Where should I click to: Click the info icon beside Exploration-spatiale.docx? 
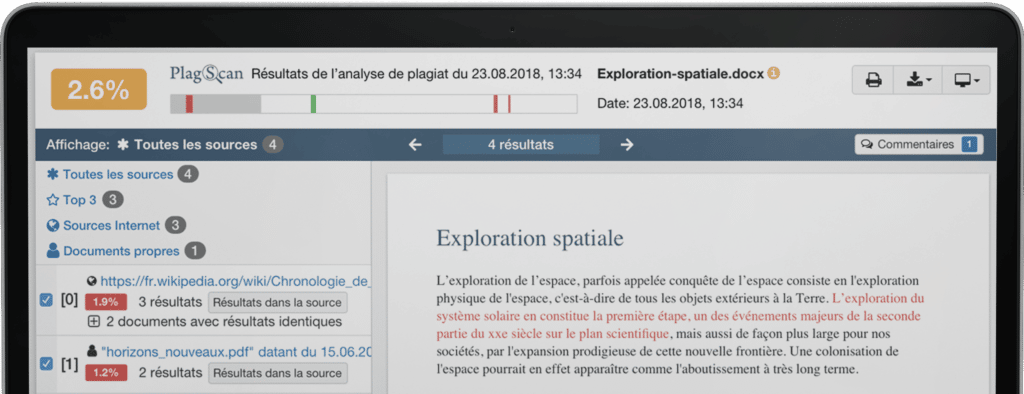[x=773, y=73]
